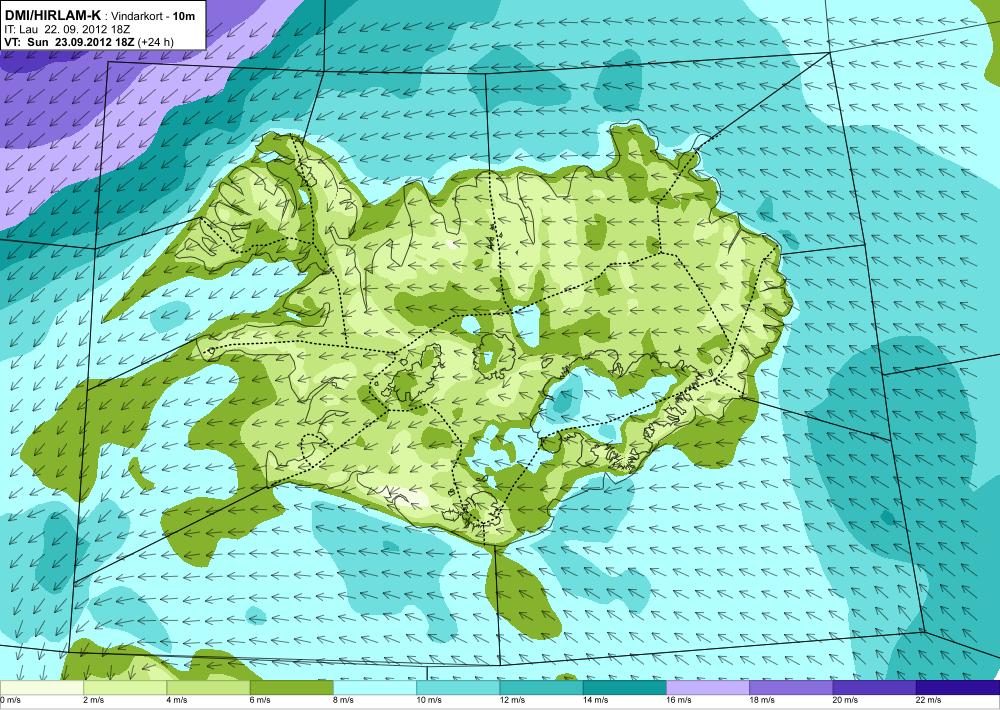Click the lavender 16–18 m/s legend swatch
The image size is (1000, 710).
(708, 688)
